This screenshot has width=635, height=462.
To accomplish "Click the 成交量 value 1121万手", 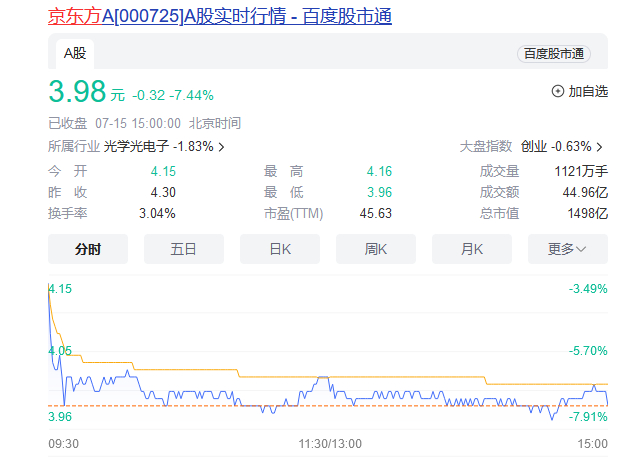I will coord(581,171).
